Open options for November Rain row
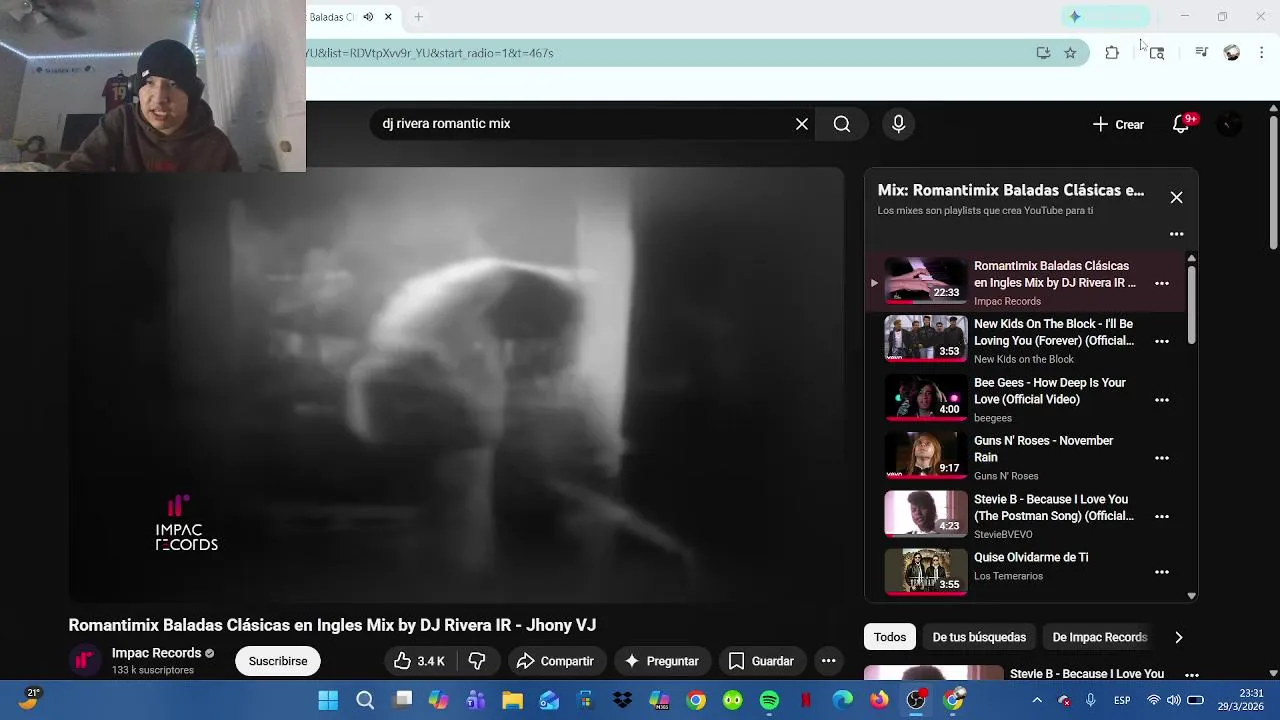1280x720 pixels. click(x=1162, y=458)
